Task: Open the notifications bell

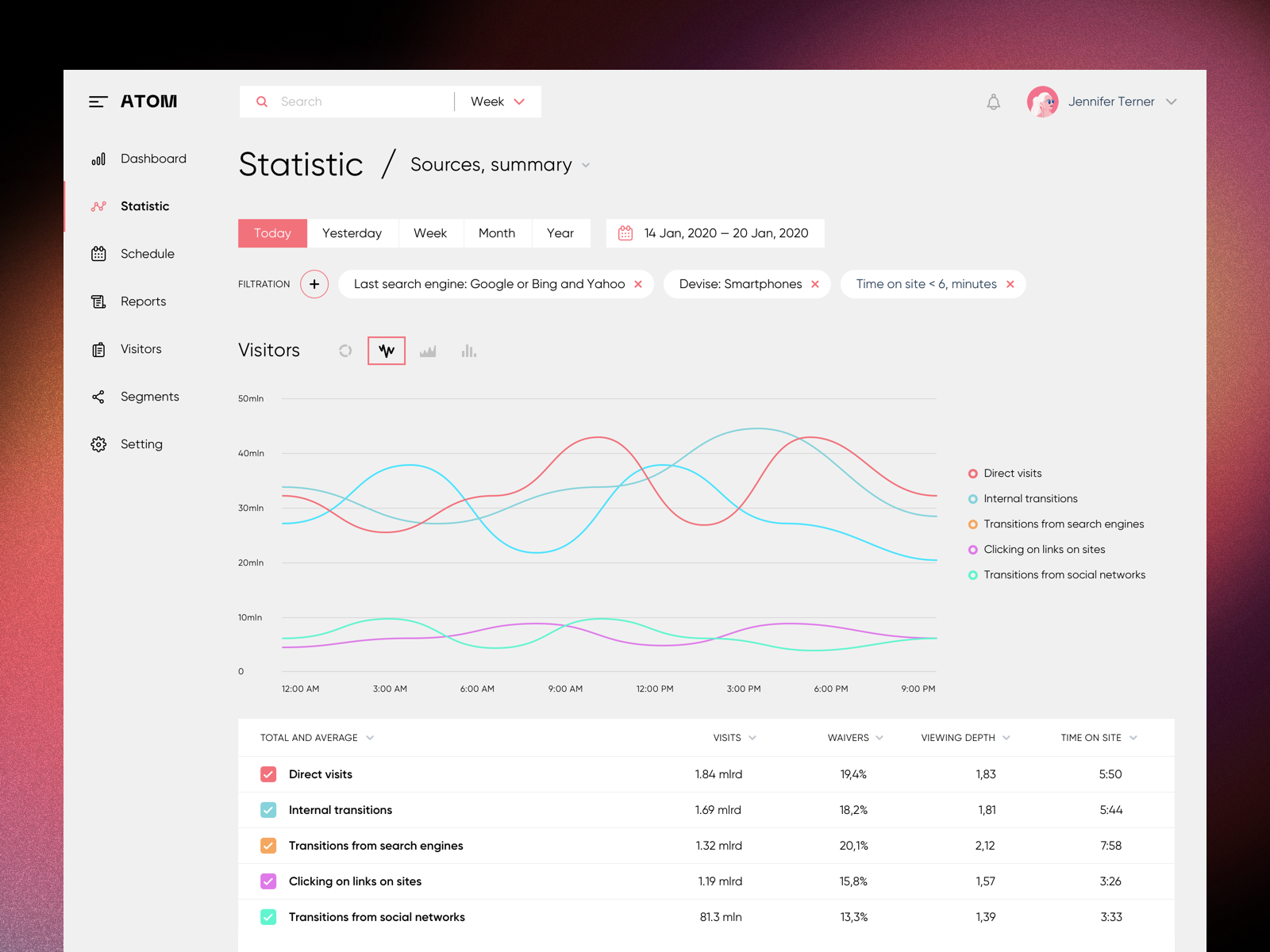Action: 993,102
